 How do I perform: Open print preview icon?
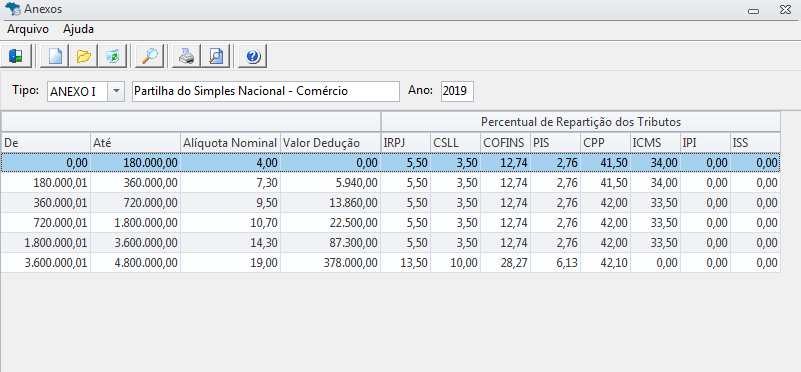(x=216, y=56)
